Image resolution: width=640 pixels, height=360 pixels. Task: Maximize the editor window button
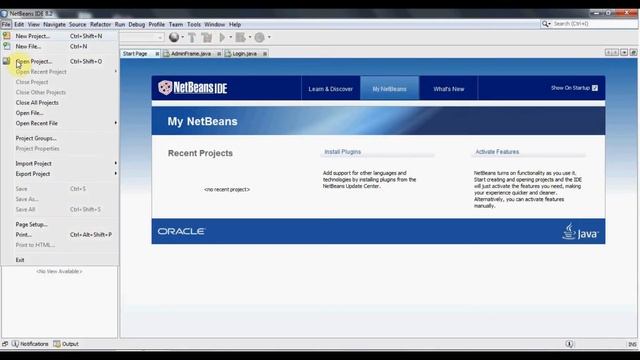point(633,53)
